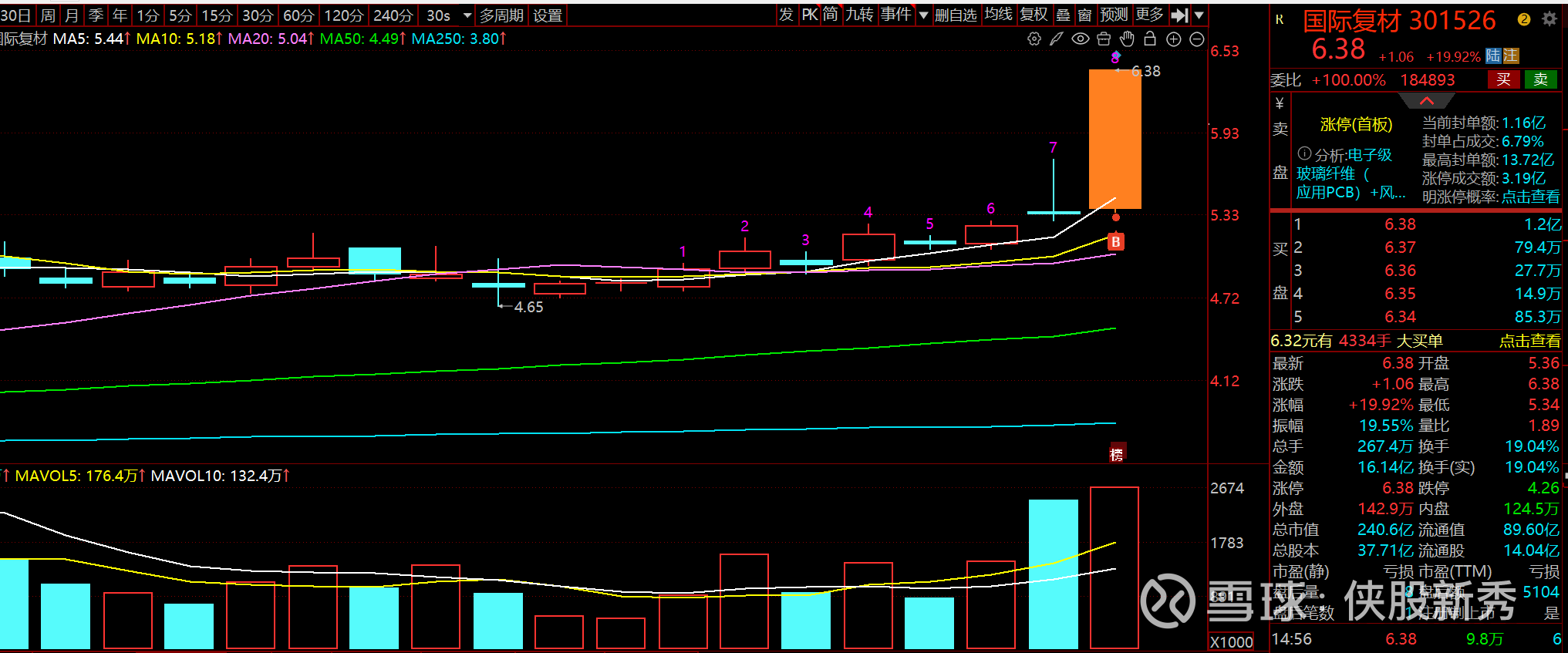Switch to monthly 月 period tab
The height and width of the screenshot is (653, 1568).
pos(72,15)
